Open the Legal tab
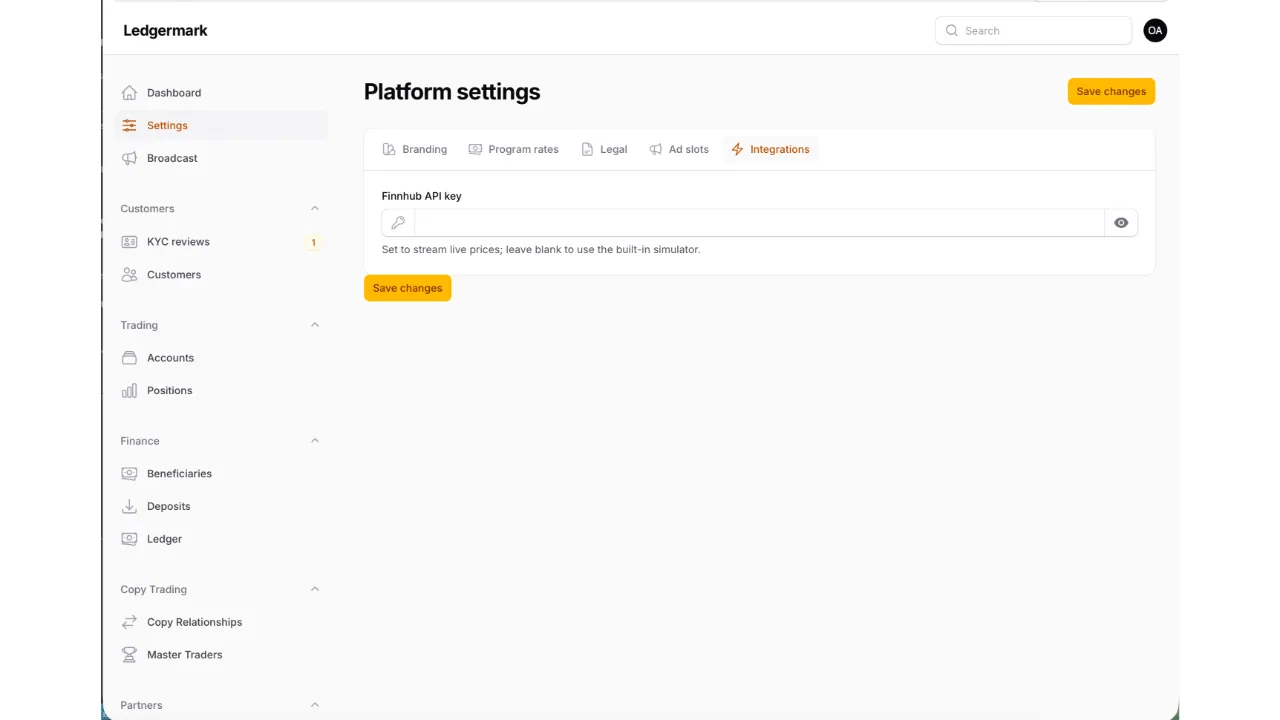The image size is (1280, 720). coord(605,150)
